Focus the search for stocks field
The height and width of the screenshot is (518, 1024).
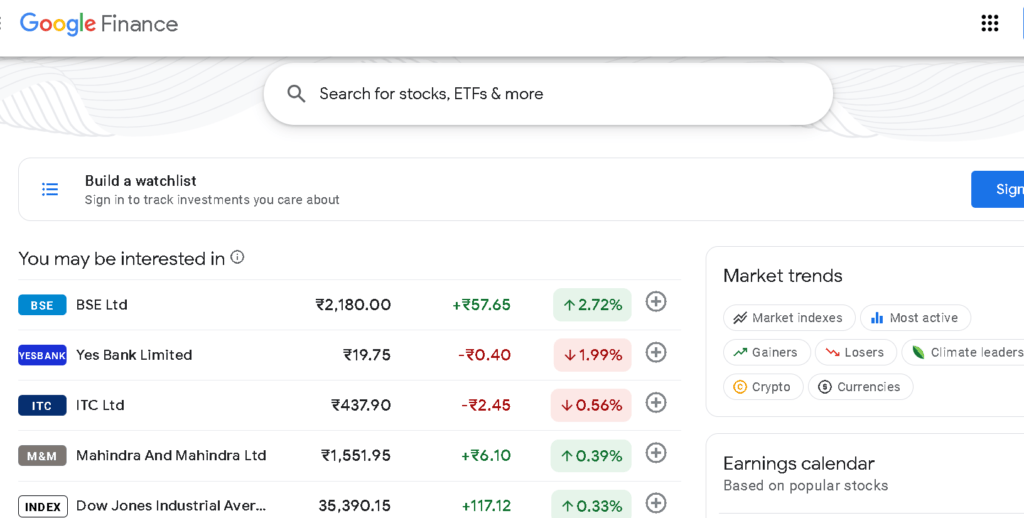548,94
